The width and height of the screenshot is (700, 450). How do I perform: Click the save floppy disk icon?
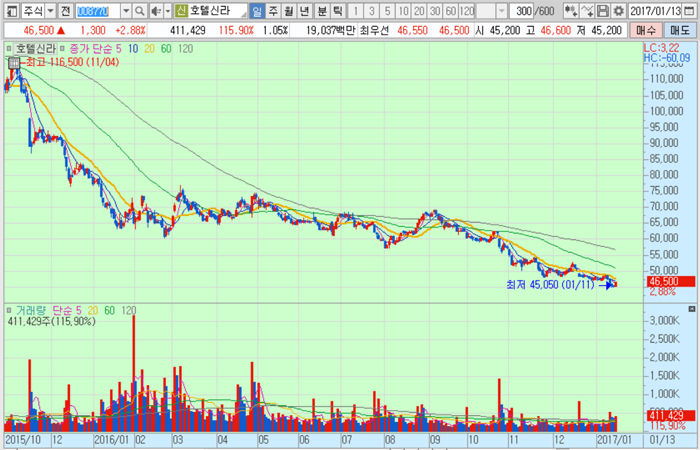point(603,11)
